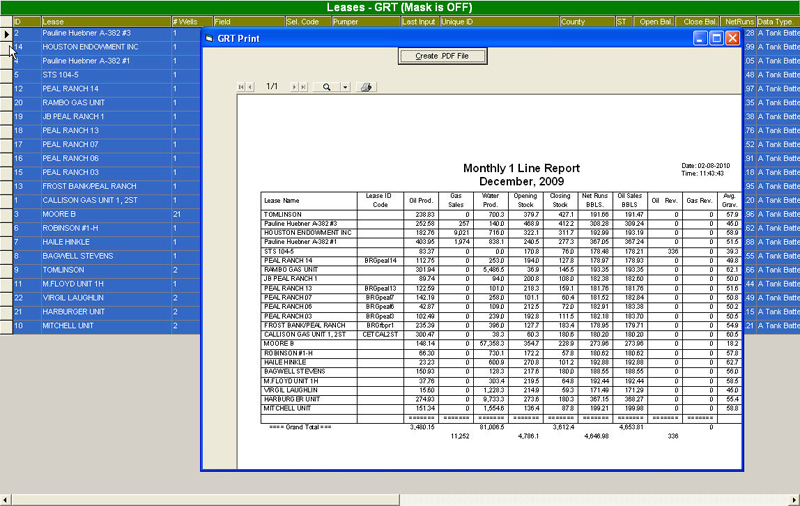Click the Unique ID column header
Image resolution: width=800 pixels, height=506 pixels.
tap(499, 21)
